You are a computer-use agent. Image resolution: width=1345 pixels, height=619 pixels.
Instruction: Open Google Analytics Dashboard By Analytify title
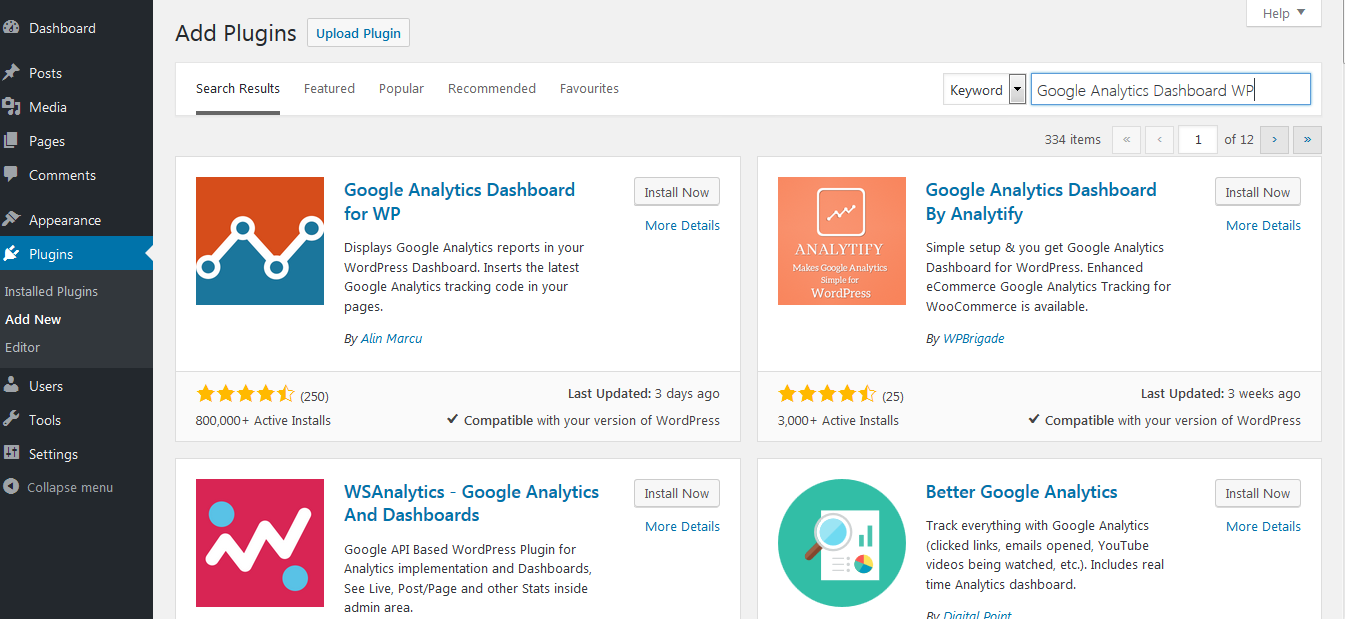(x=1041, y=201)
